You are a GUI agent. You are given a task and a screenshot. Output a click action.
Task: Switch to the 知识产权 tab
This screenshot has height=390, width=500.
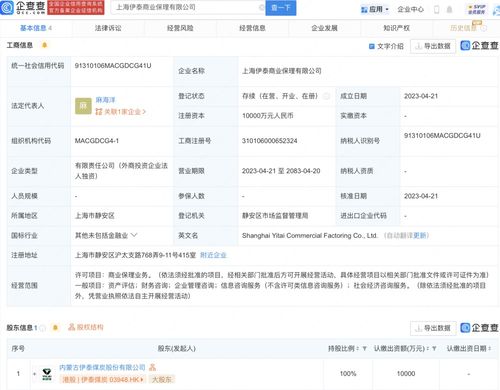396,28
